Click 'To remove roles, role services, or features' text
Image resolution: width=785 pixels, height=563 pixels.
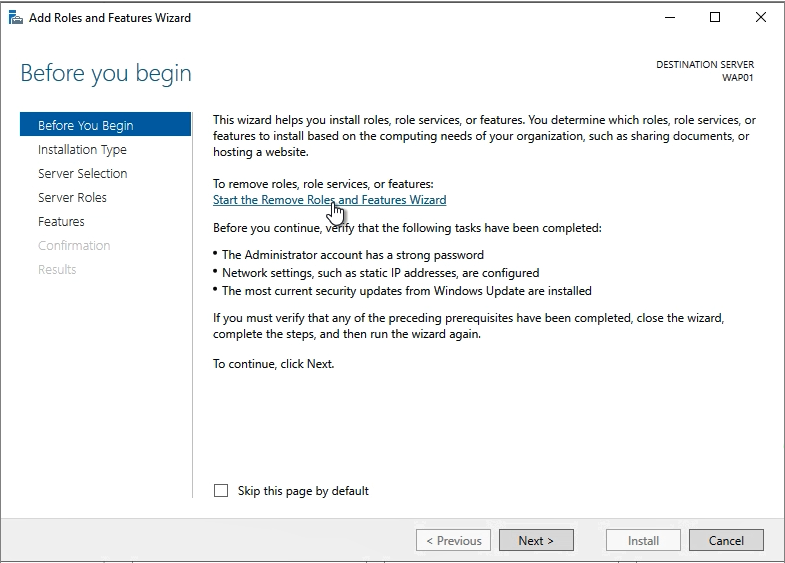click(323, 184)
